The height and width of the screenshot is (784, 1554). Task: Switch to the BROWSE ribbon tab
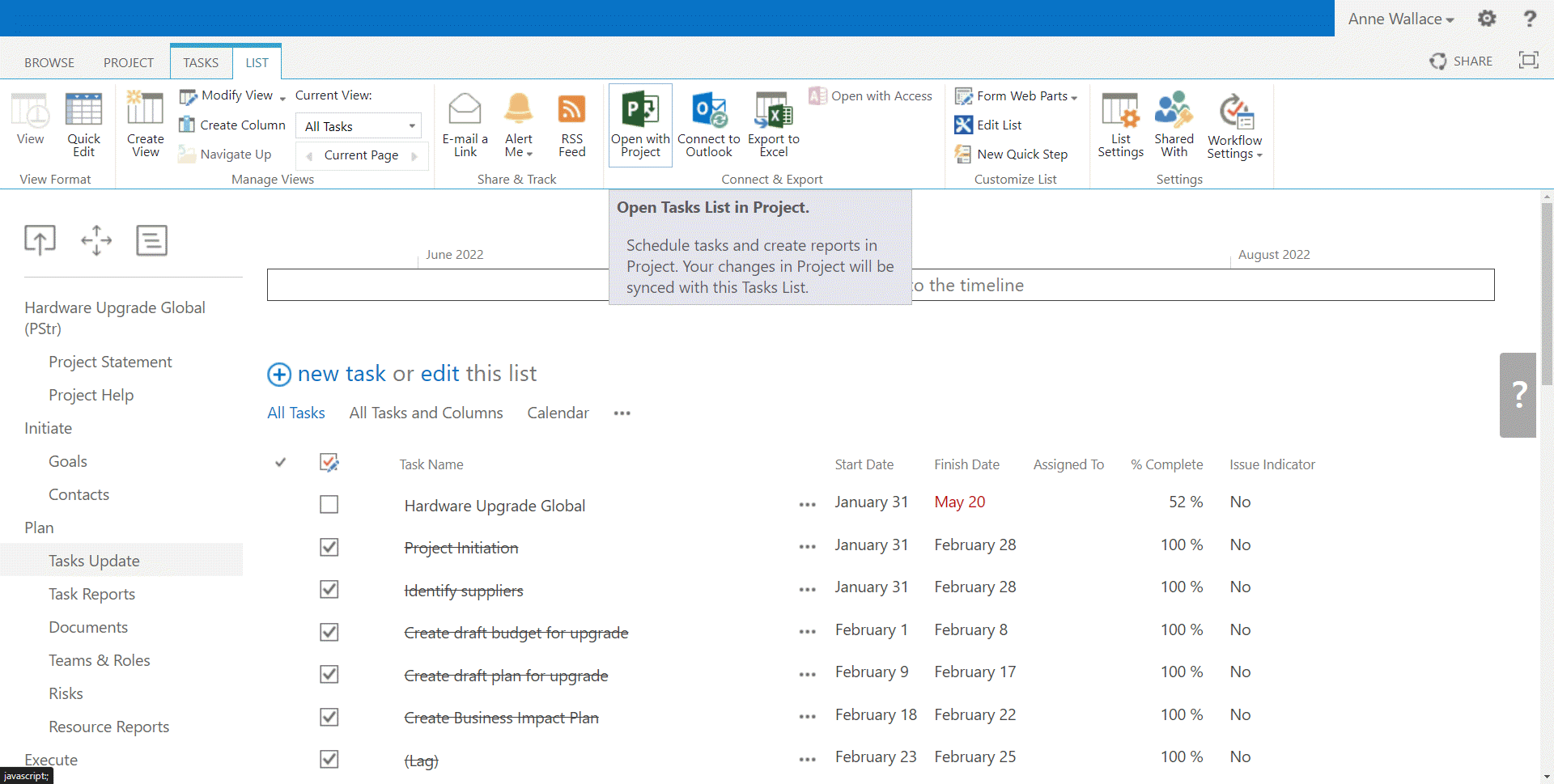coord(49,61)
